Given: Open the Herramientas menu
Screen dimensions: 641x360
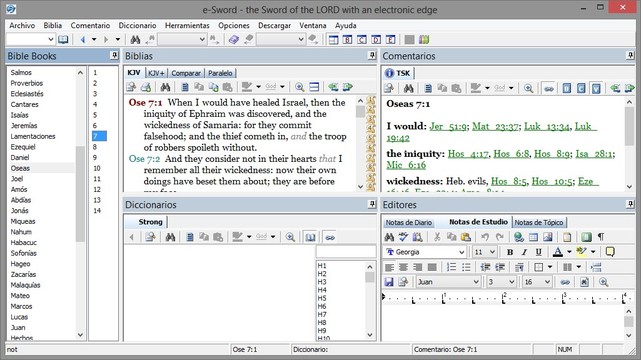Looking at the screenshot, I should 187,25.
